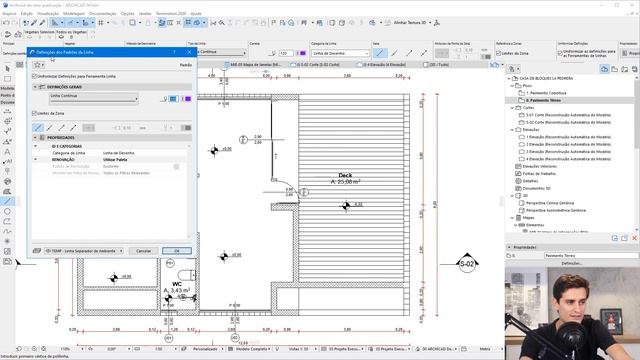Click the 'Categoria de Linha' property row
The height and width of the screenshot is (360, 640).
[110, 153]
